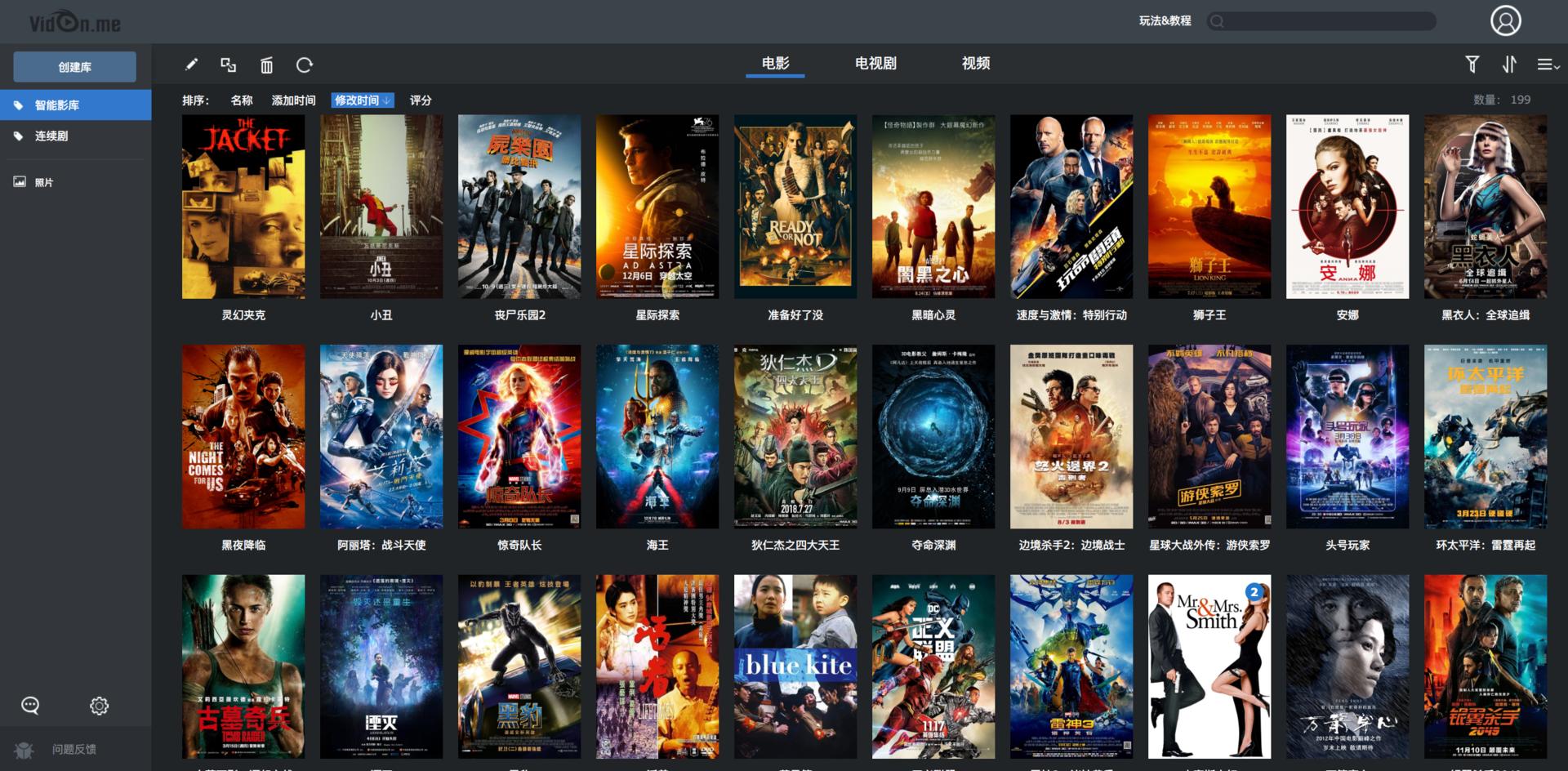Screen dimensions: 1568x771
Task: Click the refresh library icon
Action: (x=305, y=65)
